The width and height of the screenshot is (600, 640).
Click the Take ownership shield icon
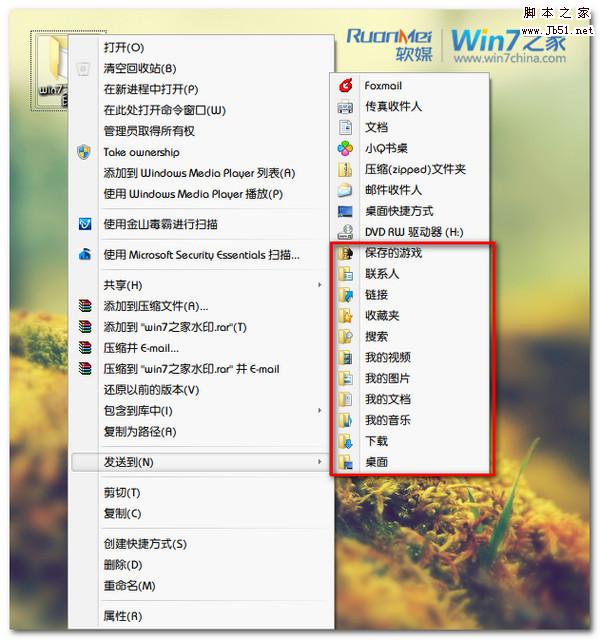click(84, 152)
